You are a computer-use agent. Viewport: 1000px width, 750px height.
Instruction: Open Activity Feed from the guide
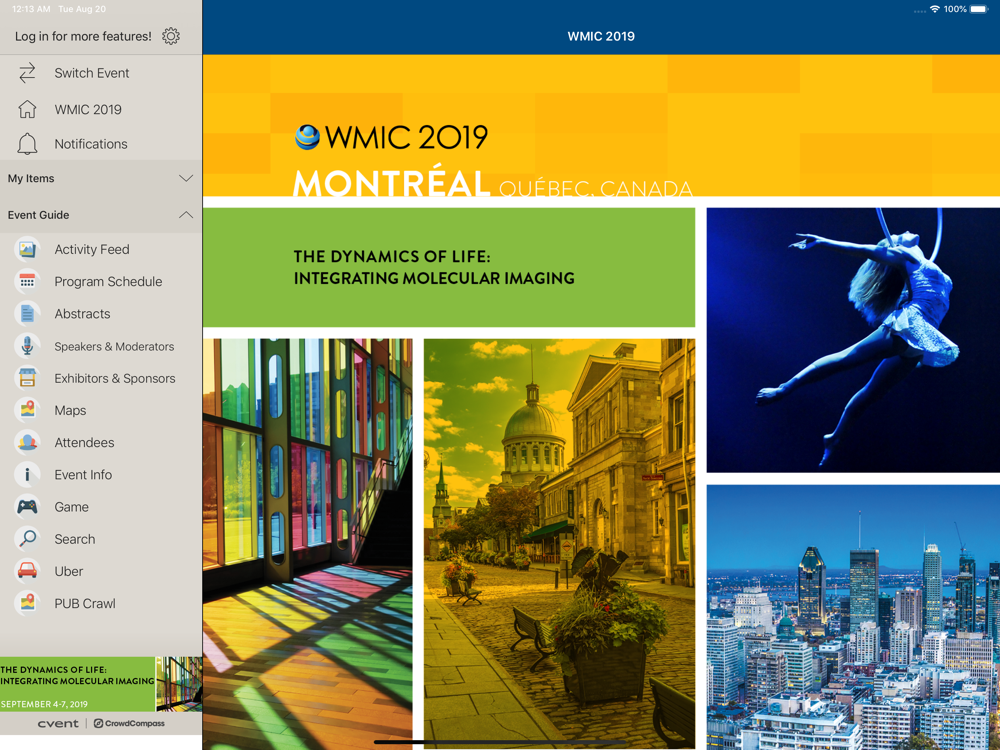92,249
